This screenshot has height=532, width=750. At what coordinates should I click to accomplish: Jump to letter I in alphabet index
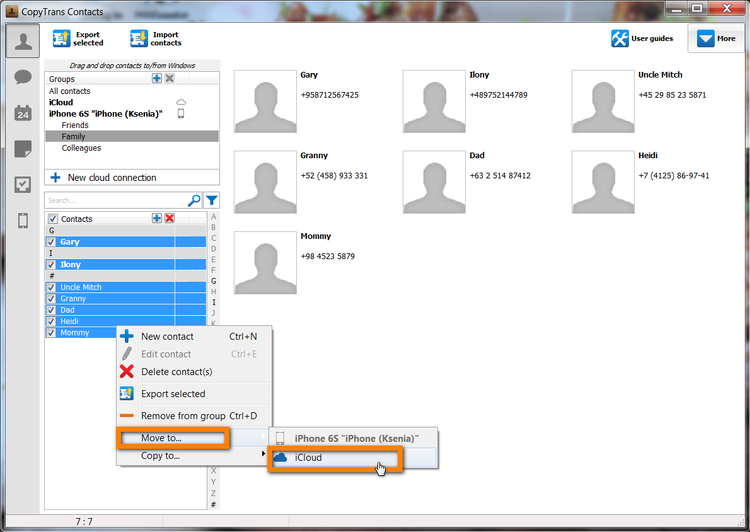(x=213, y=302)
